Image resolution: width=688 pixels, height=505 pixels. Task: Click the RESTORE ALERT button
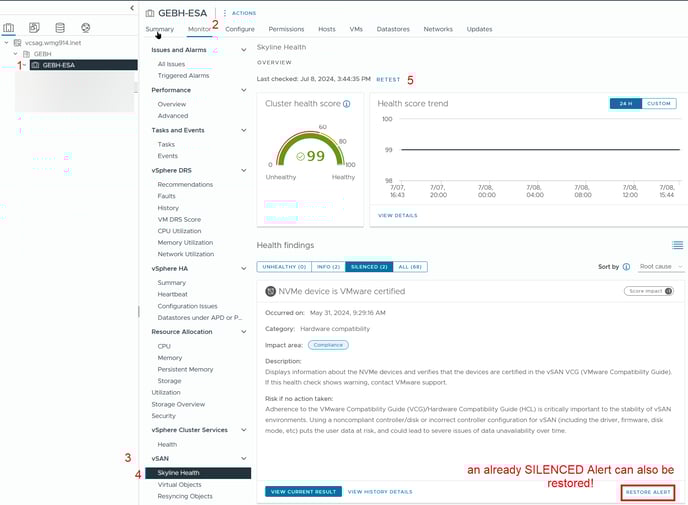[x=647, y=492]
